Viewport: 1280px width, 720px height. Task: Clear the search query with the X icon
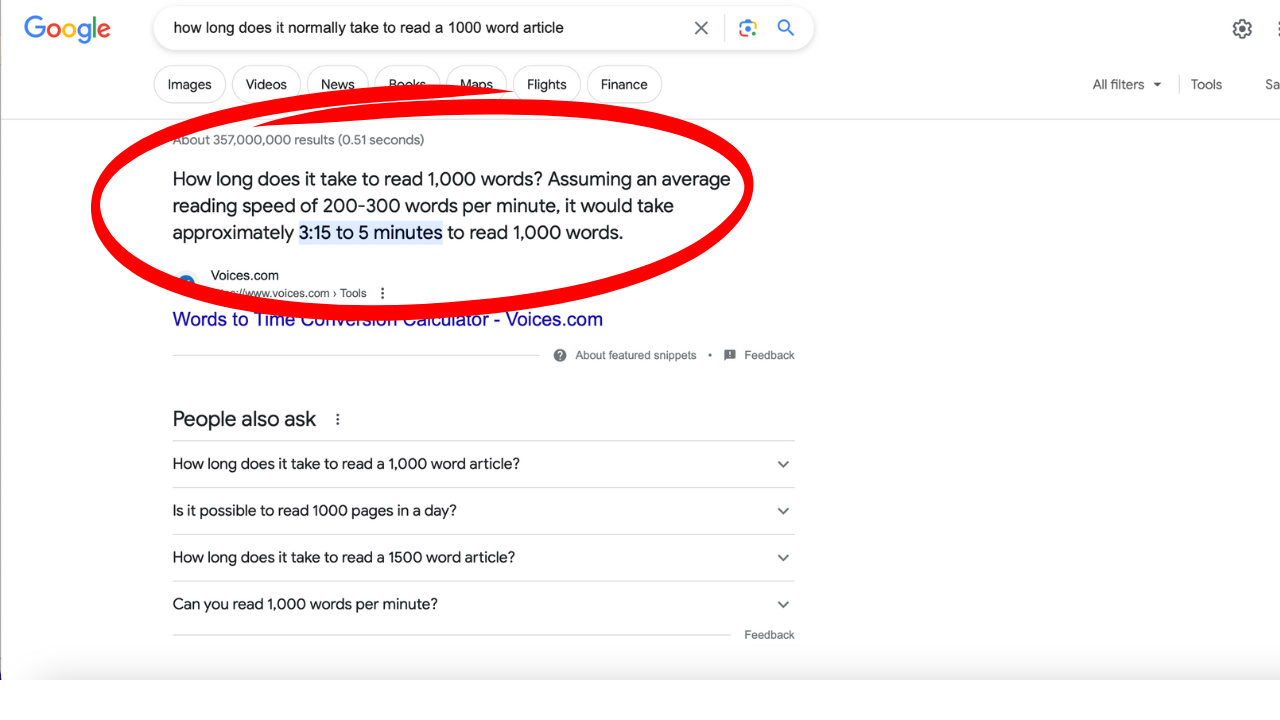pos(701,28)
